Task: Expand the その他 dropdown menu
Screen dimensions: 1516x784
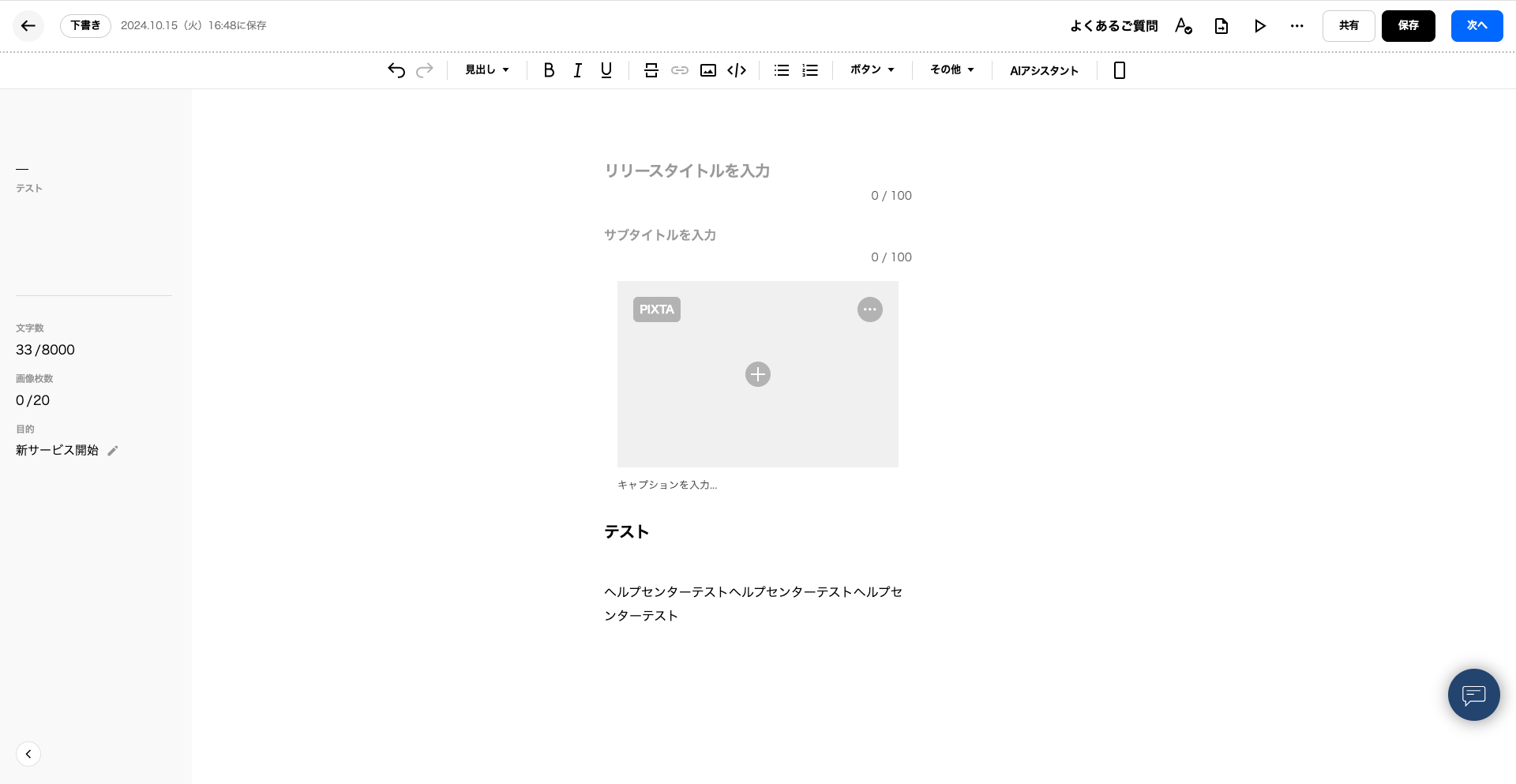Action: [951, 70]
